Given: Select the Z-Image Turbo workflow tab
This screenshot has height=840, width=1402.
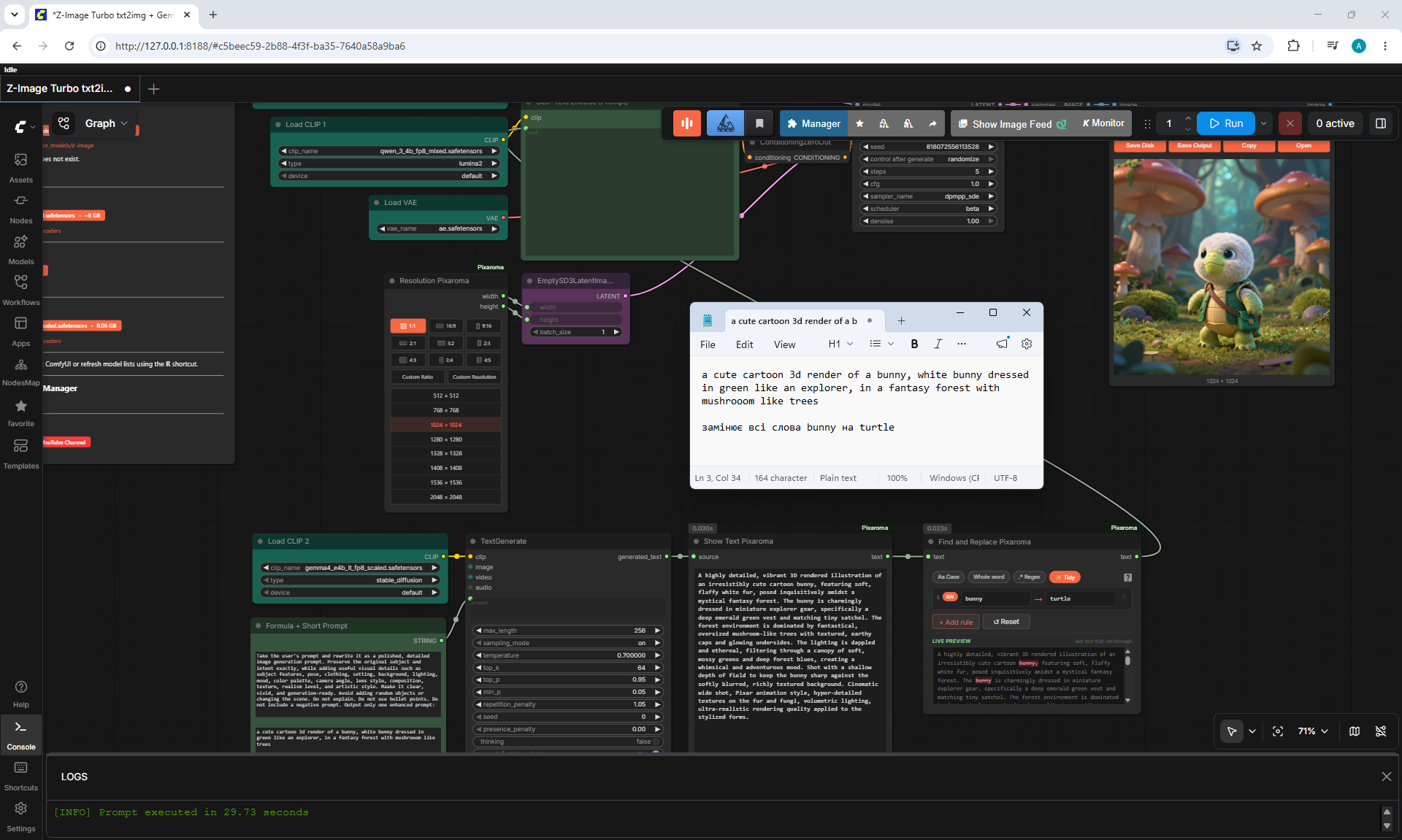Looking at the screenshot, I should (x=69, y=88).
